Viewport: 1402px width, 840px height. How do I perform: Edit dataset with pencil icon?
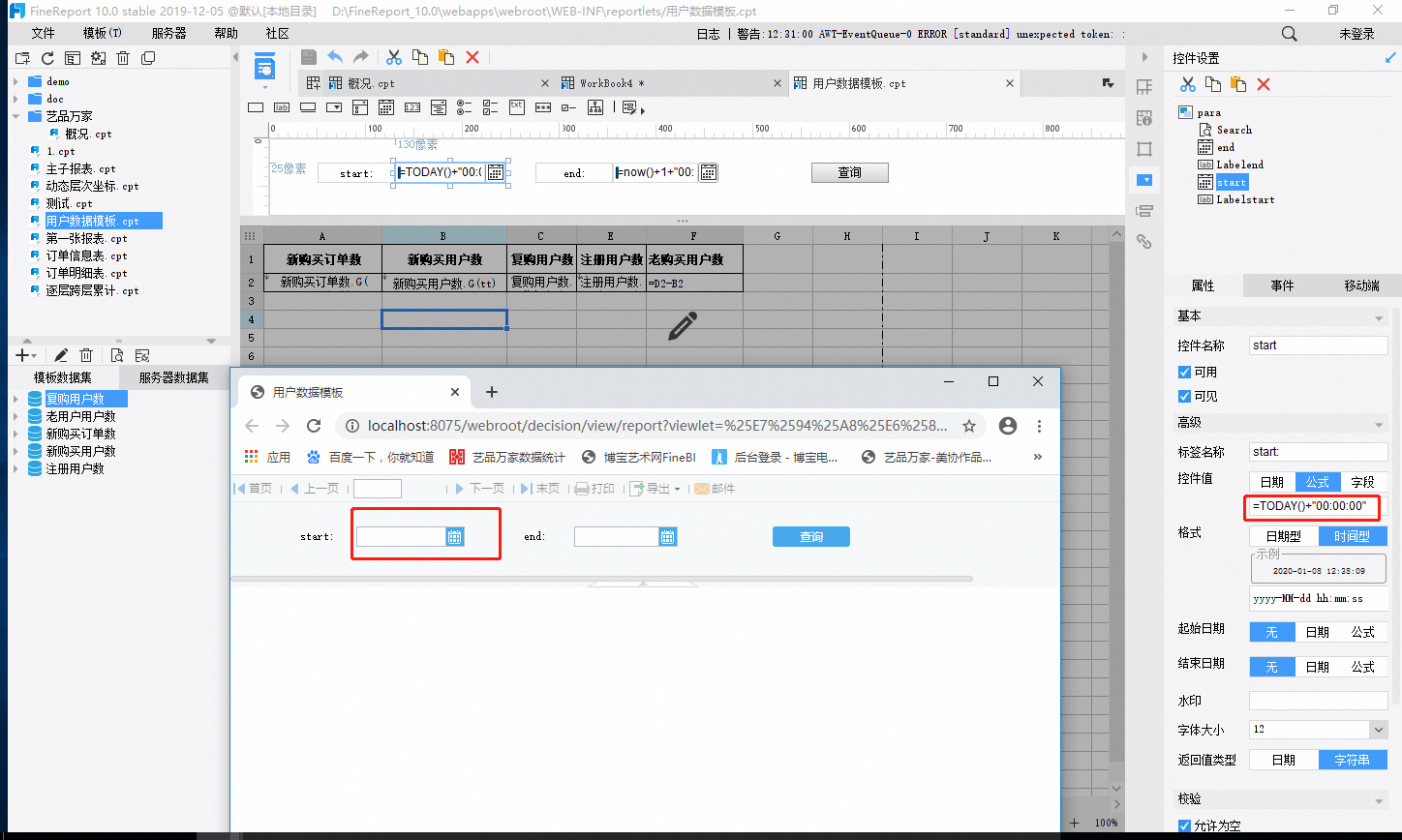click(61, 355)
